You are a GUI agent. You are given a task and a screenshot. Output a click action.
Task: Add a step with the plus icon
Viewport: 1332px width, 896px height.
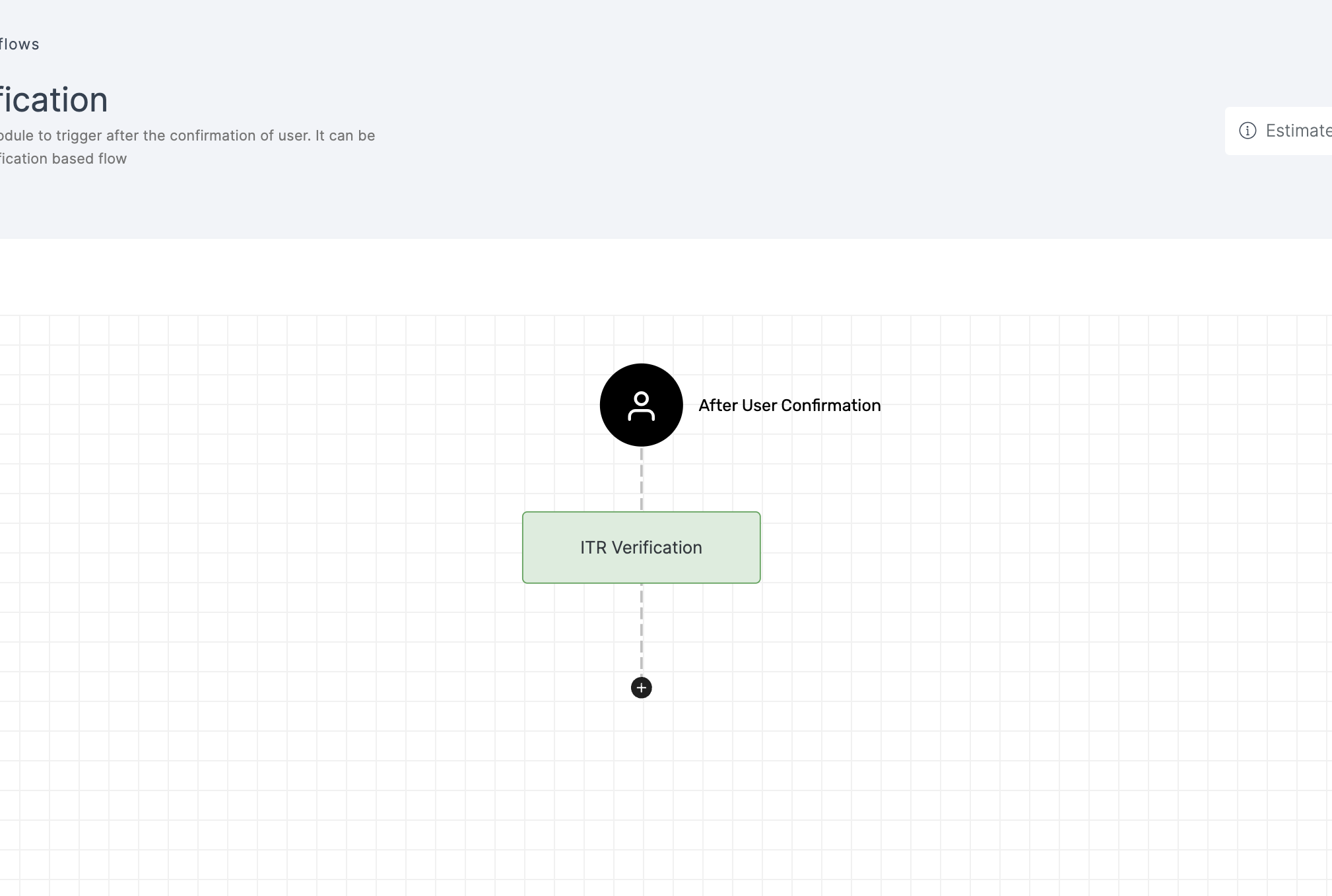click(641, 688)
